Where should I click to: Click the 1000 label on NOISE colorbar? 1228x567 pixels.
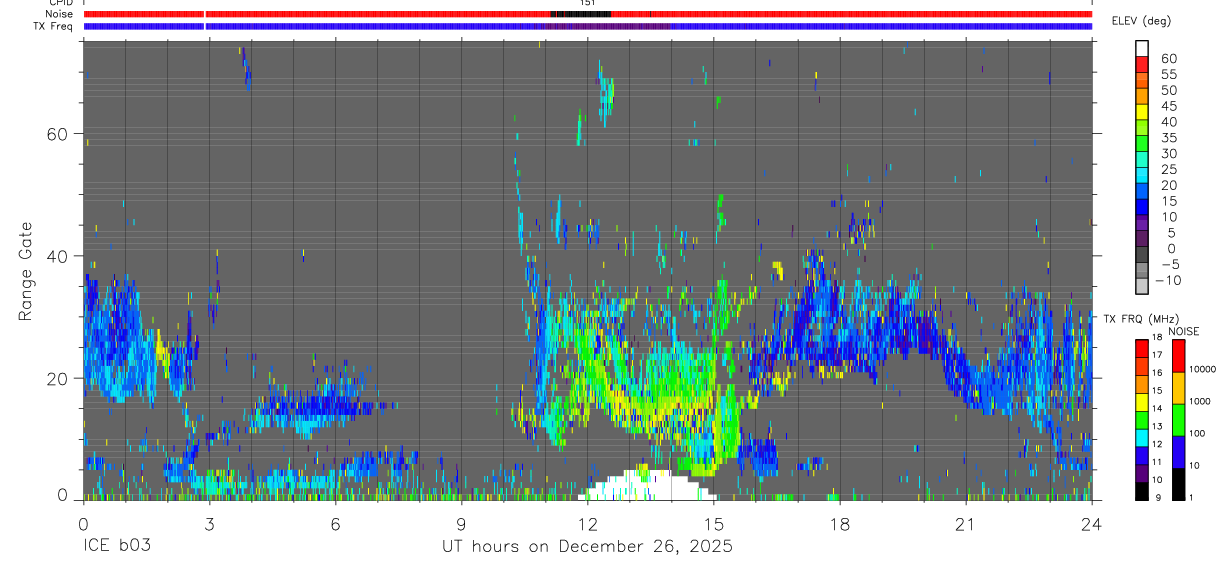pyautogui.click(x=1200, y=401)
